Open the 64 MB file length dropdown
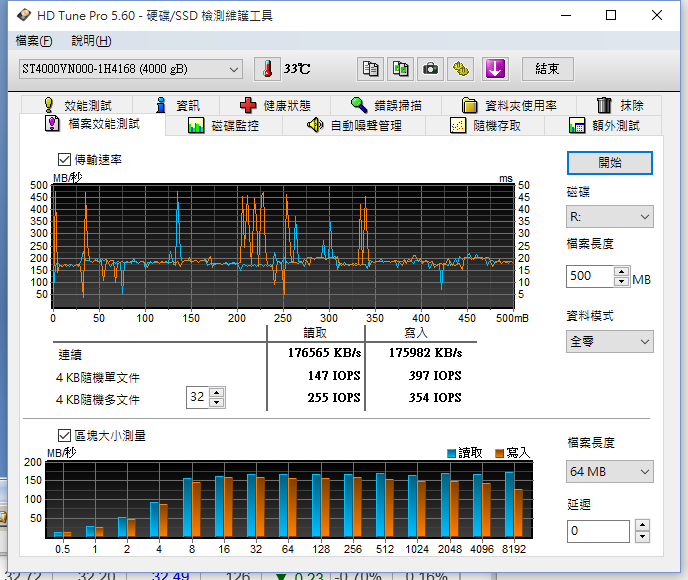688x580 pixels. click(609, 472)
